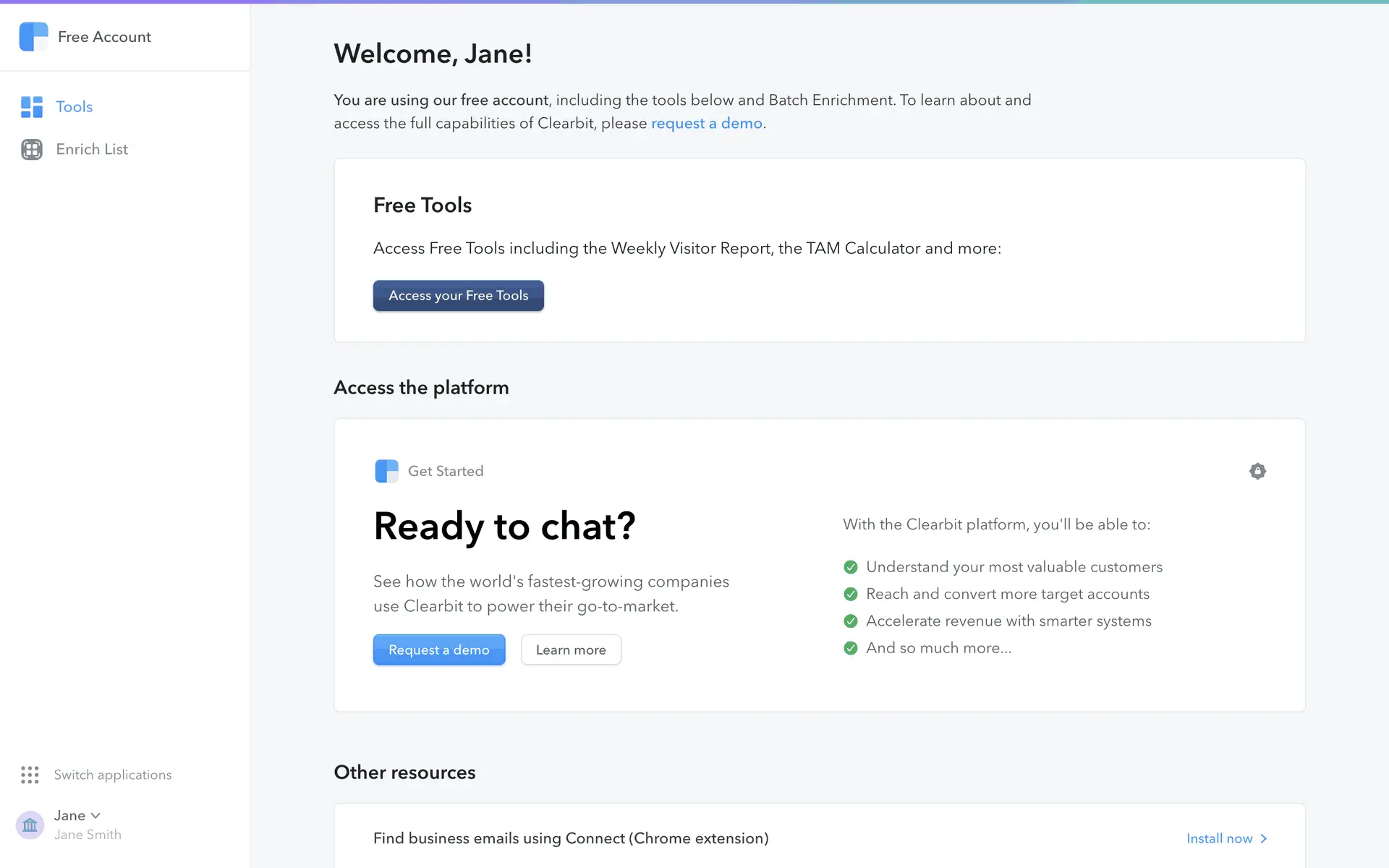Click the Switch applications dots icon
Screen dimensions: 1389x868
(x=30, y=775)
